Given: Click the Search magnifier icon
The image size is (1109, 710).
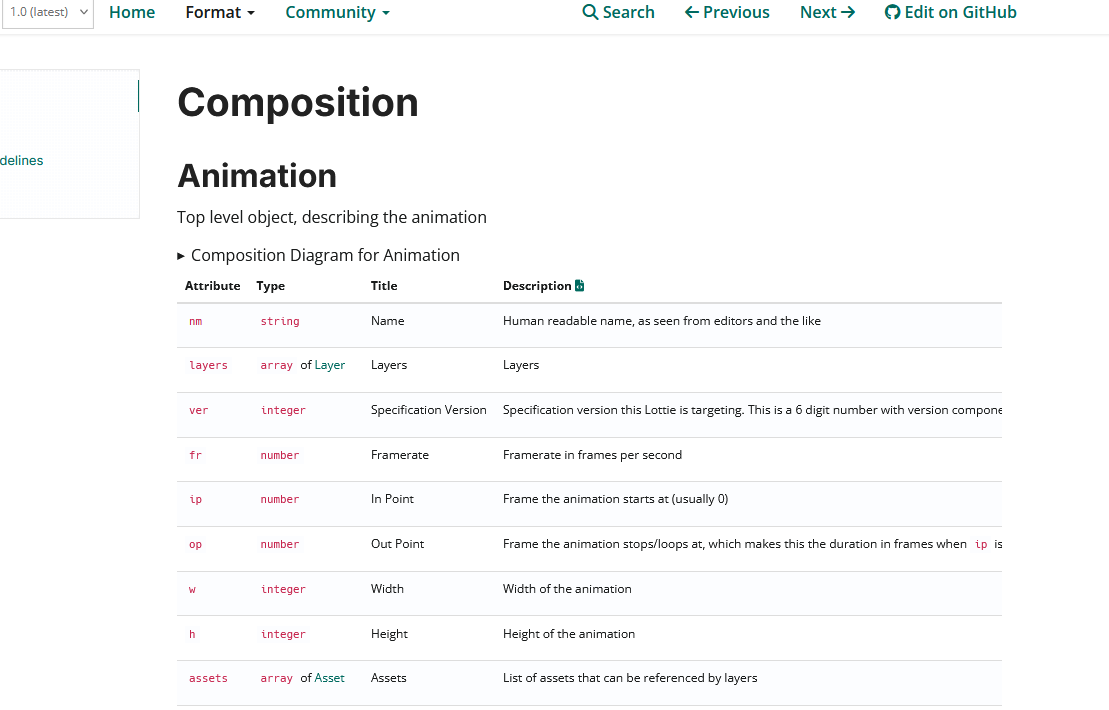Looking at the screenshot, I should tap(590, 13).
